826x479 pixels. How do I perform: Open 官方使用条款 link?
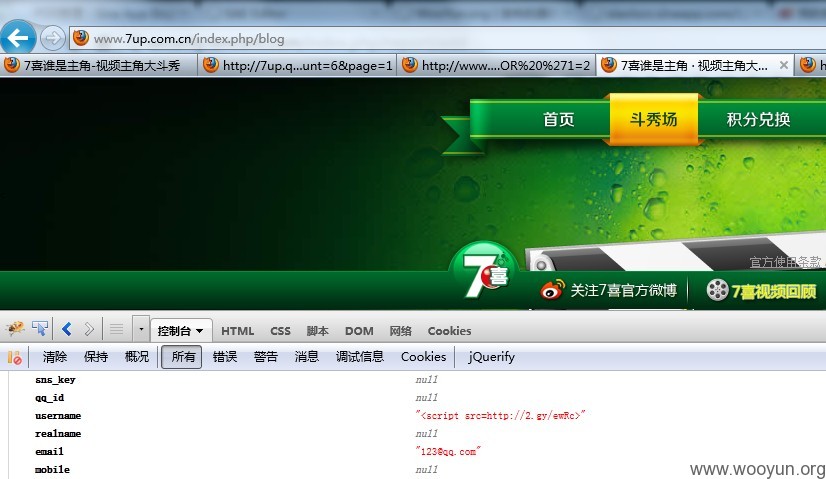point(785,262)
